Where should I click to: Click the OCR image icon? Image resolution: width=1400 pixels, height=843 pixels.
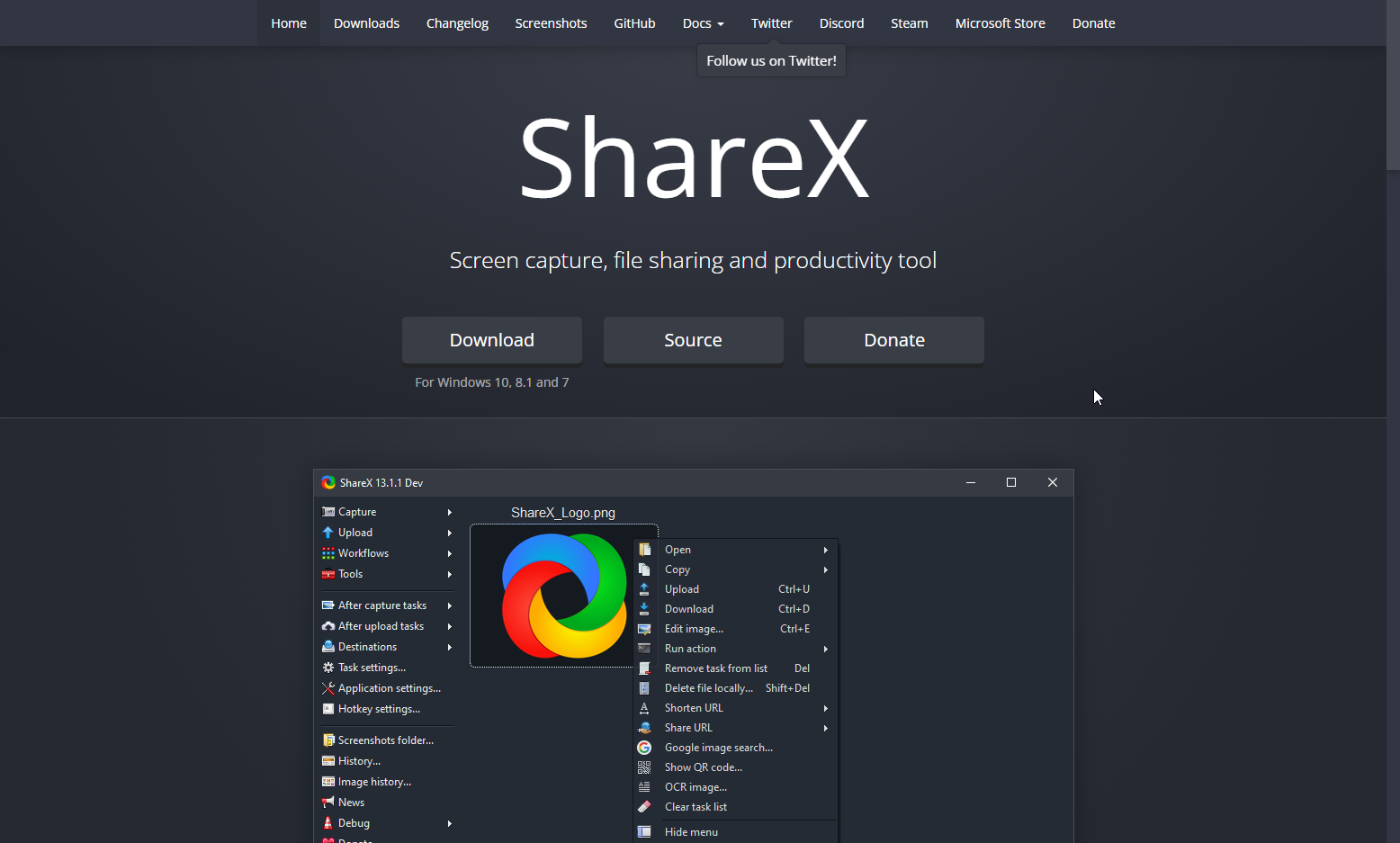tap(644, 787)
